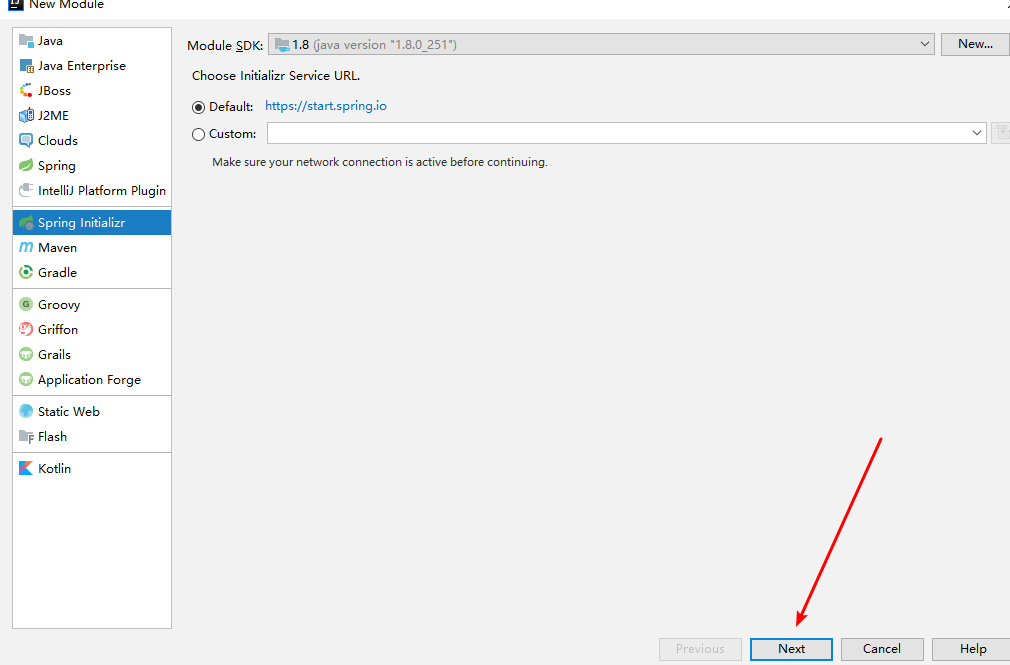Click the New... SDK button

point(975,44)
